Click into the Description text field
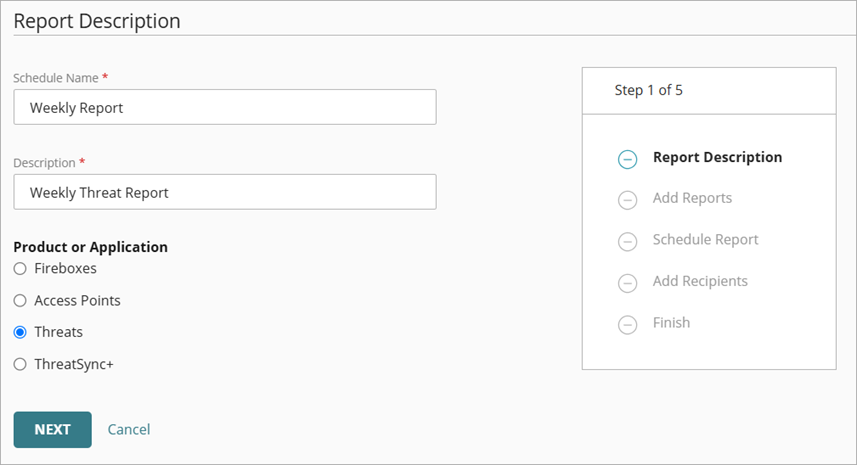Image resolution: width=857 pixels, height=465 pixels. pyautogui.click(x=225, y=192)
